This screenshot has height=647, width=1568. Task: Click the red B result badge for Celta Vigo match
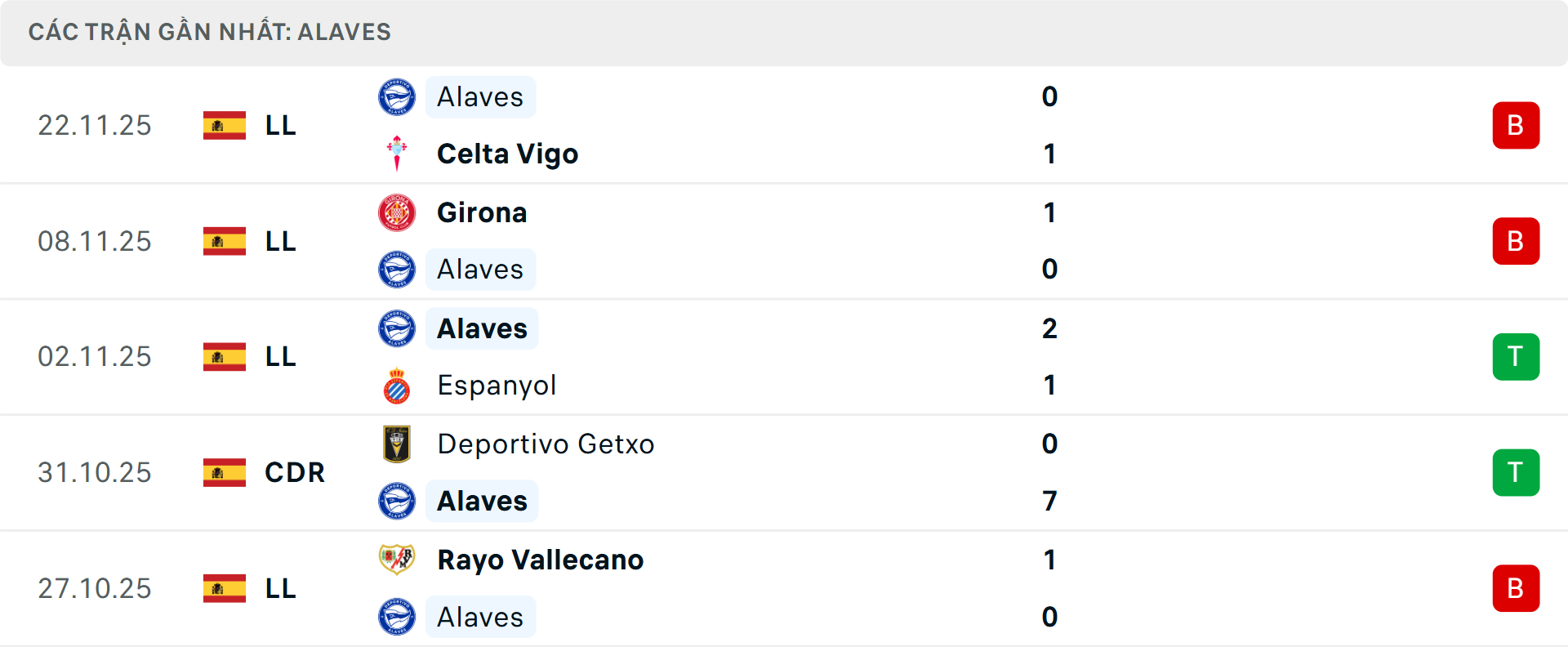tap(1516, 125)
